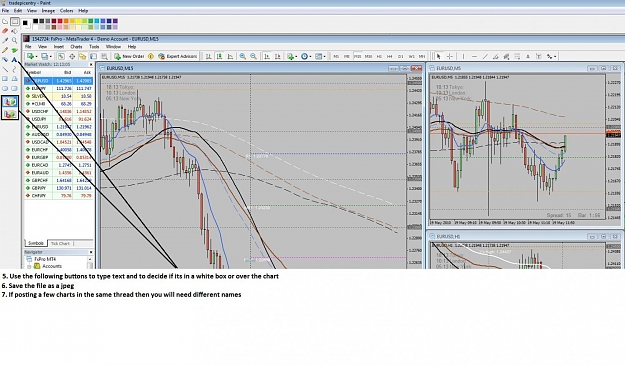Open MetaTrader's Insert menu
Viewport: 625px width, 365px height.
59,47
